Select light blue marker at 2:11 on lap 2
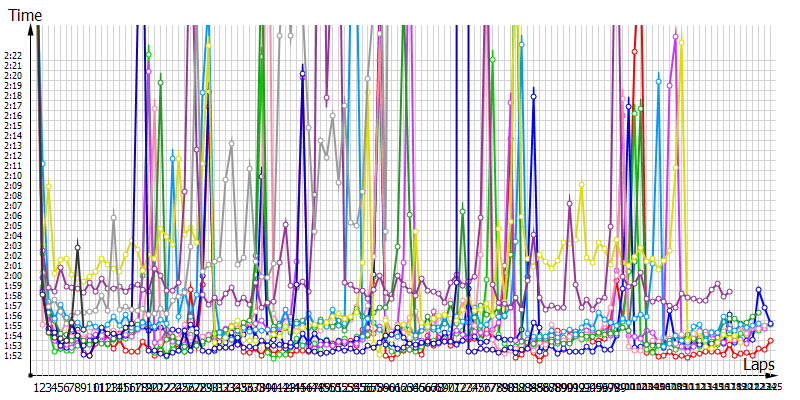 pyautogui.click(x=42, y=163)
